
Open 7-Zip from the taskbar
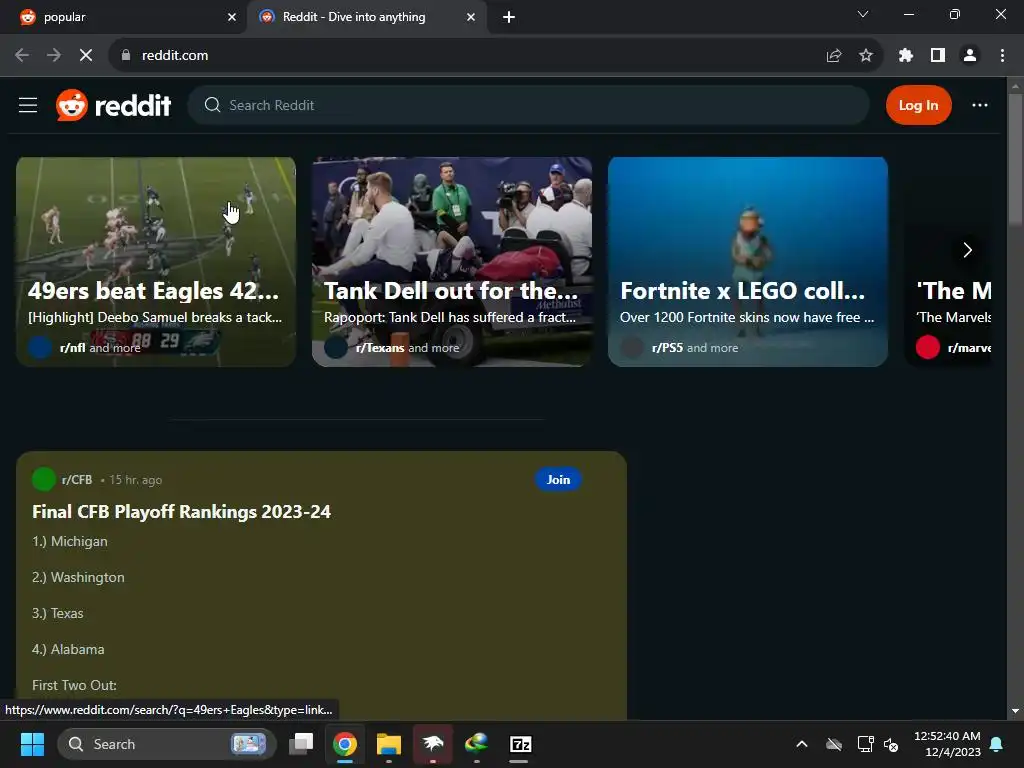[520, 744]
